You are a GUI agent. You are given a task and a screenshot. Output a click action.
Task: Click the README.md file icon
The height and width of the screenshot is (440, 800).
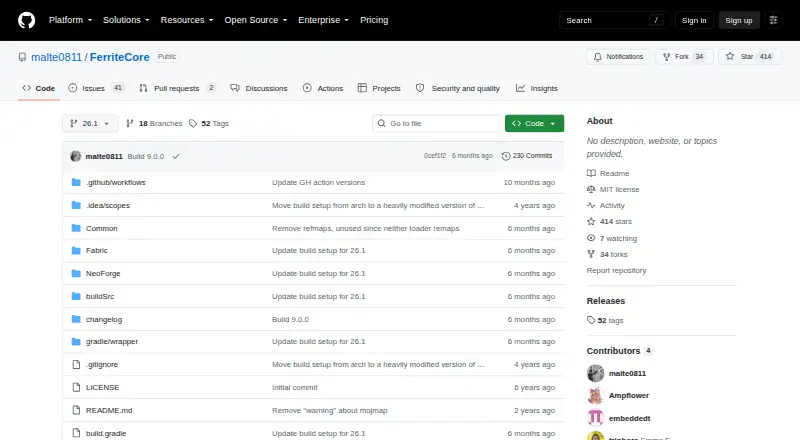pyautogui.click(x=76, y=410)
